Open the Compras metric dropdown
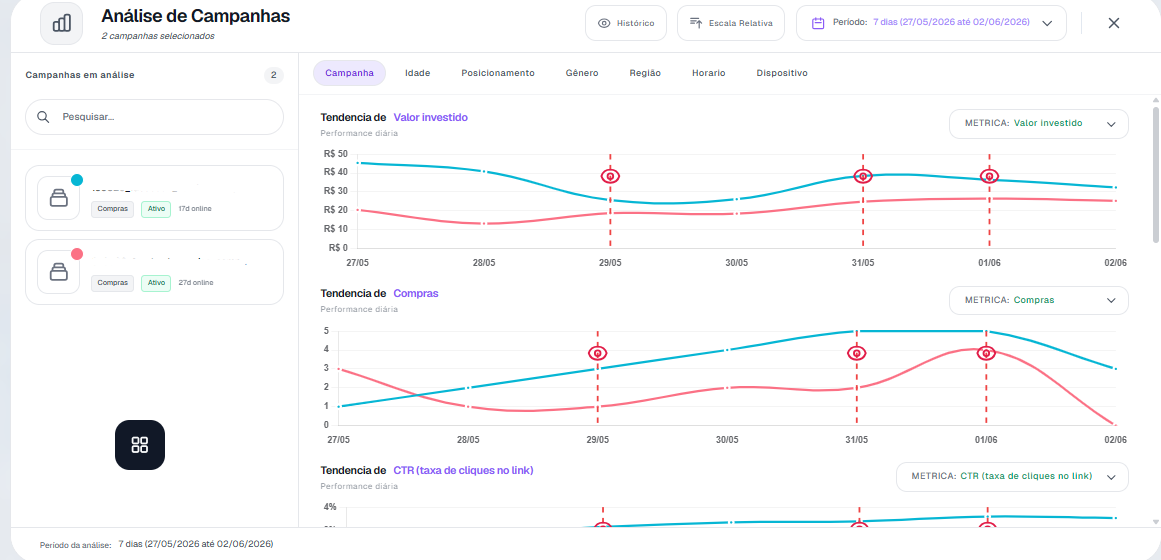This screenshot has width=1161, height=560. coord(1039,300)
